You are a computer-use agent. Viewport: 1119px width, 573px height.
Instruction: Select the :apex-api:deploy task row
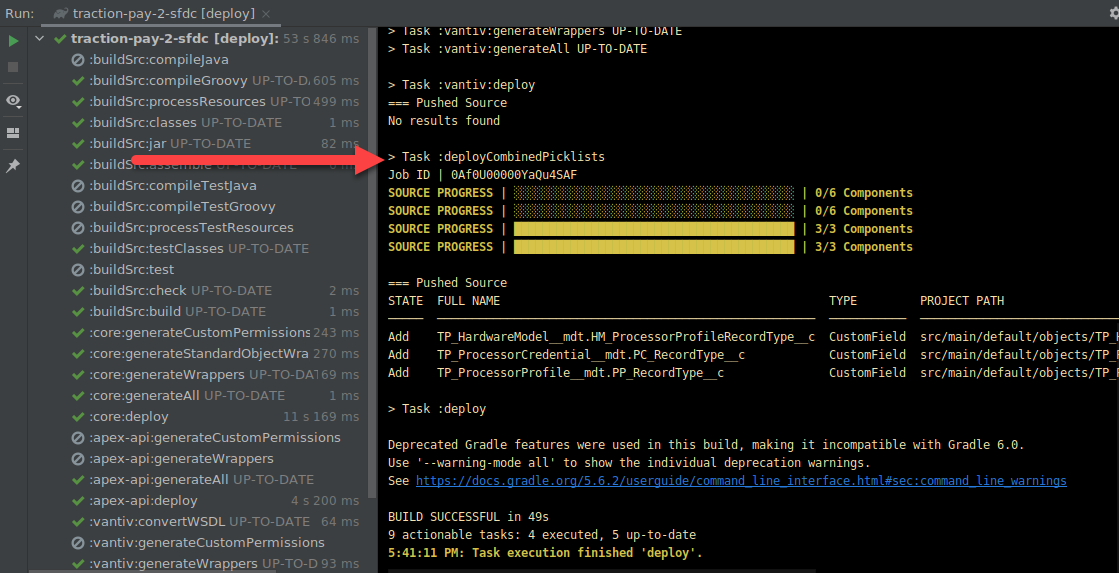[x=143, y=501]
